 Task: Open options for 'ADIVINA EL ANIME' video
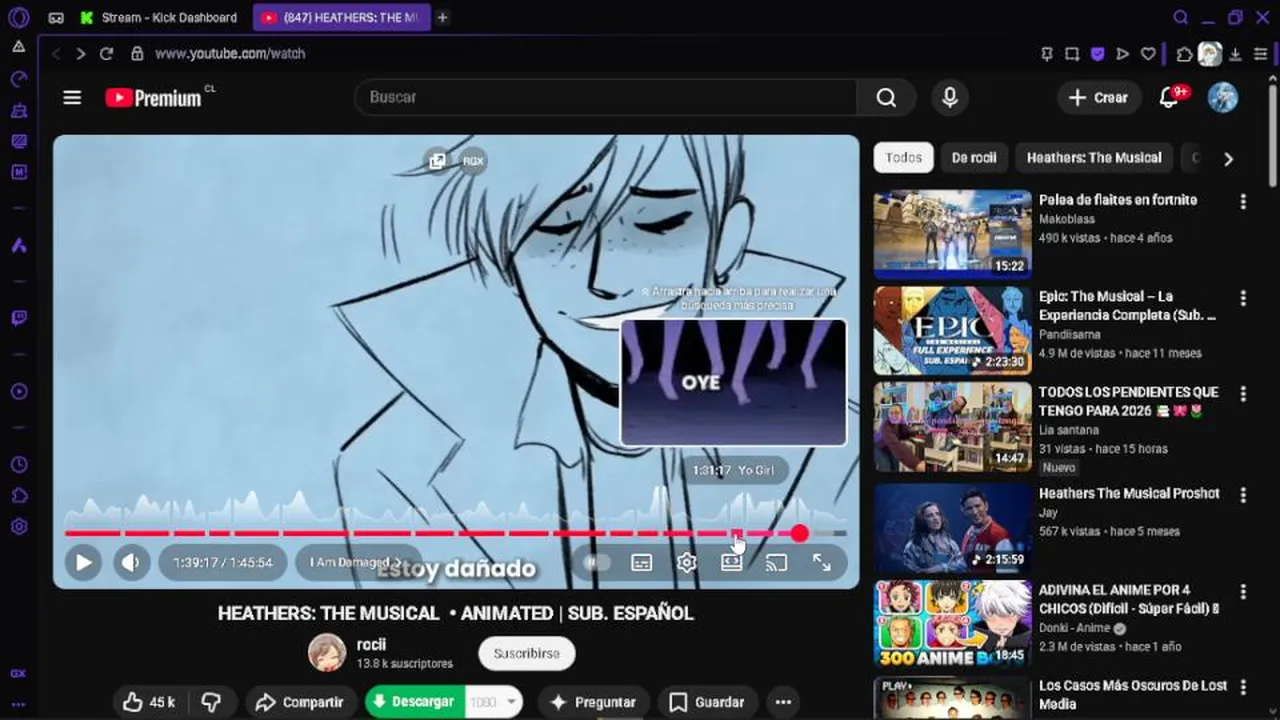[1243, 592]
